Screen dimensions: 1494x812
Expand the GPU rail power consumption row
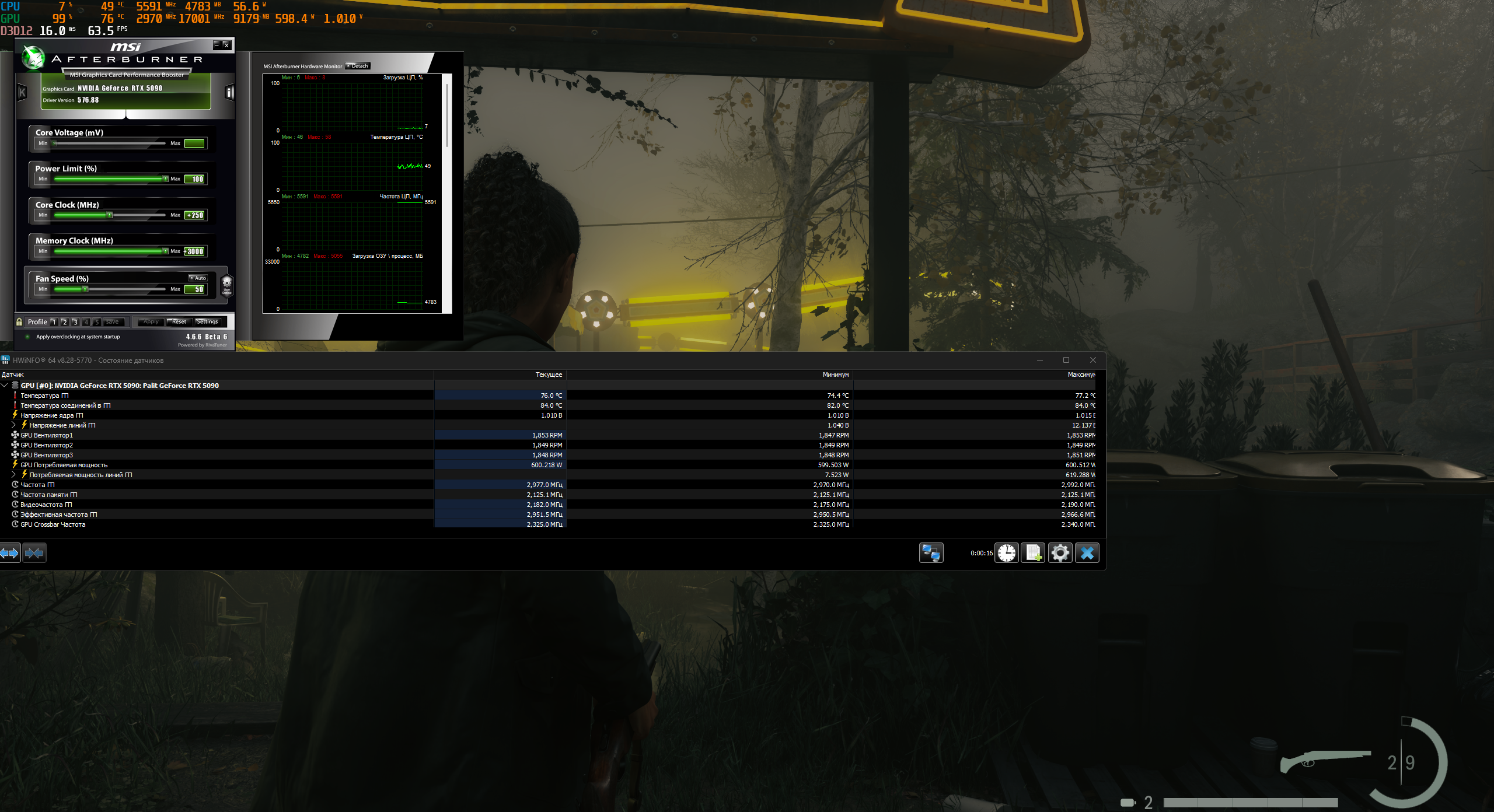[x=13, y=475]
